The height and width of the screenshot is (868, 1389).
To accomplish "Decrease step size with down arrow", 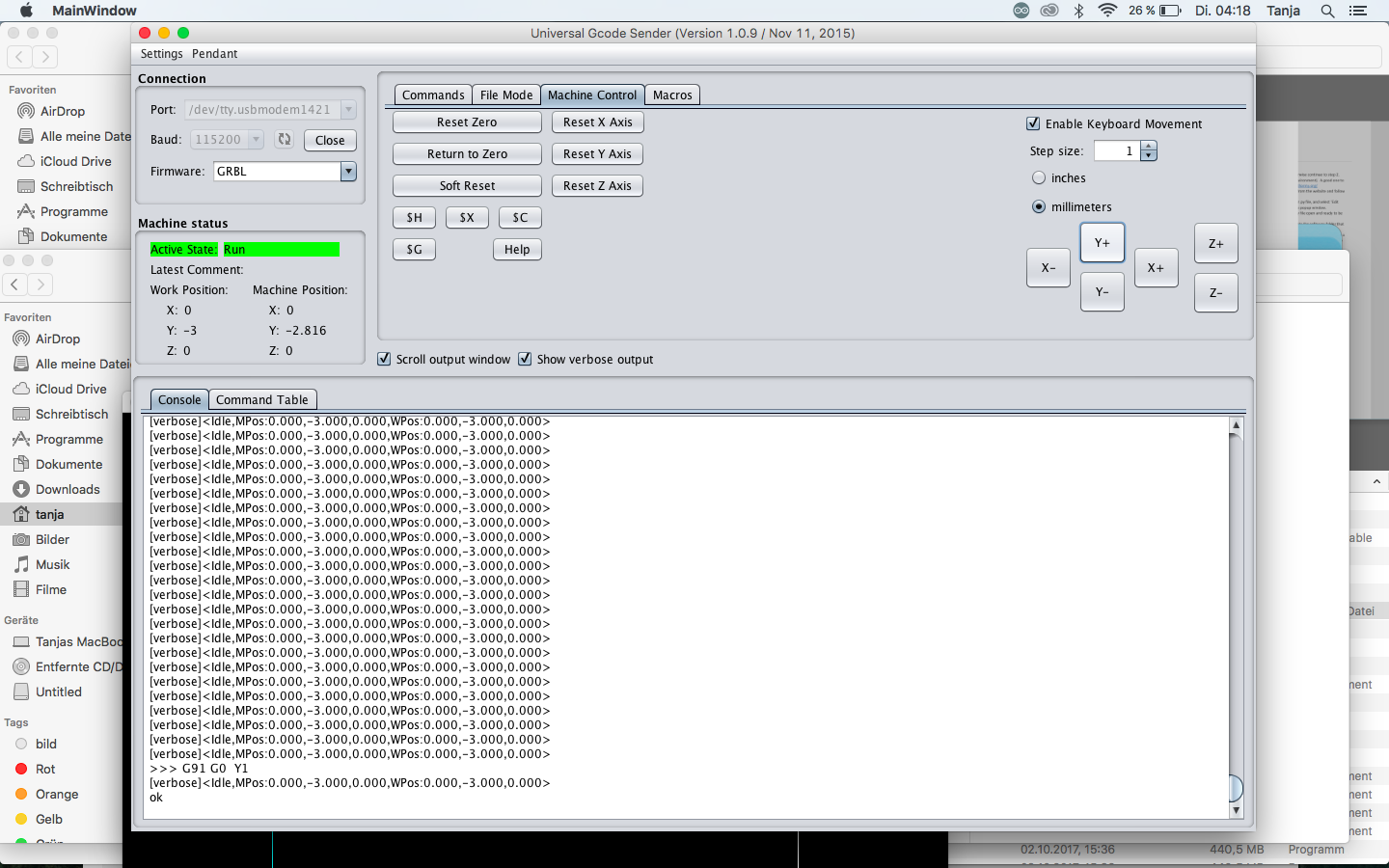I will 1148,156.
